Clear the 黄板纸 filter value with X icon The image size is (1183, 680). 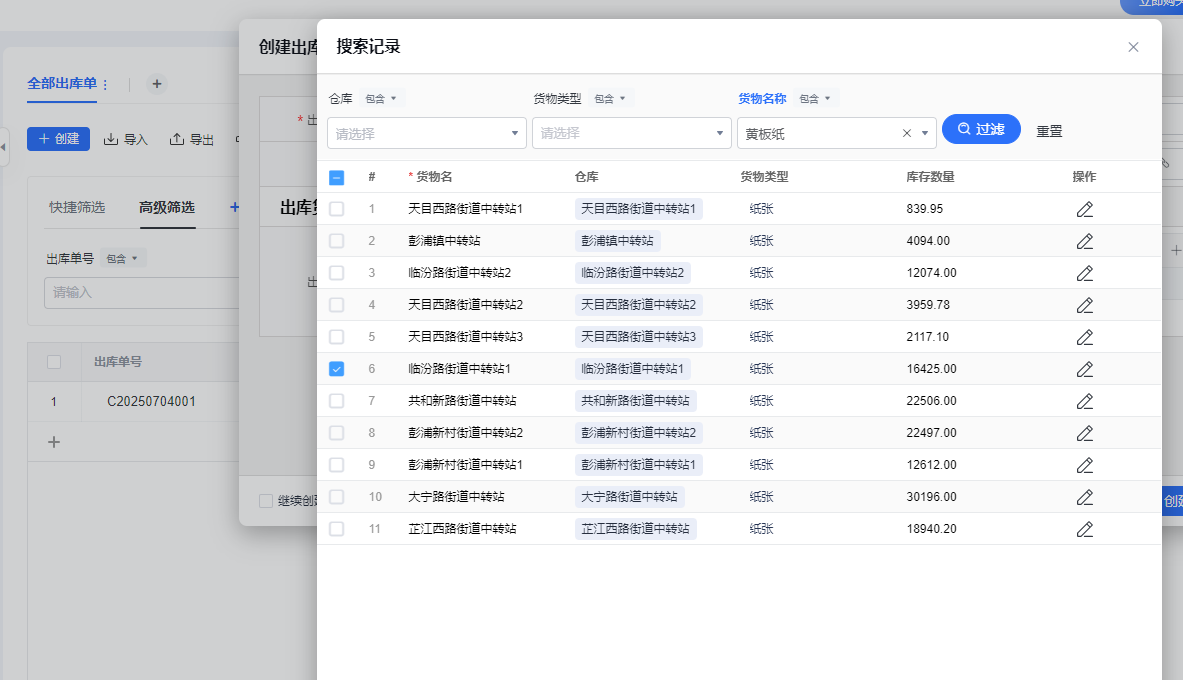(907, 134)
